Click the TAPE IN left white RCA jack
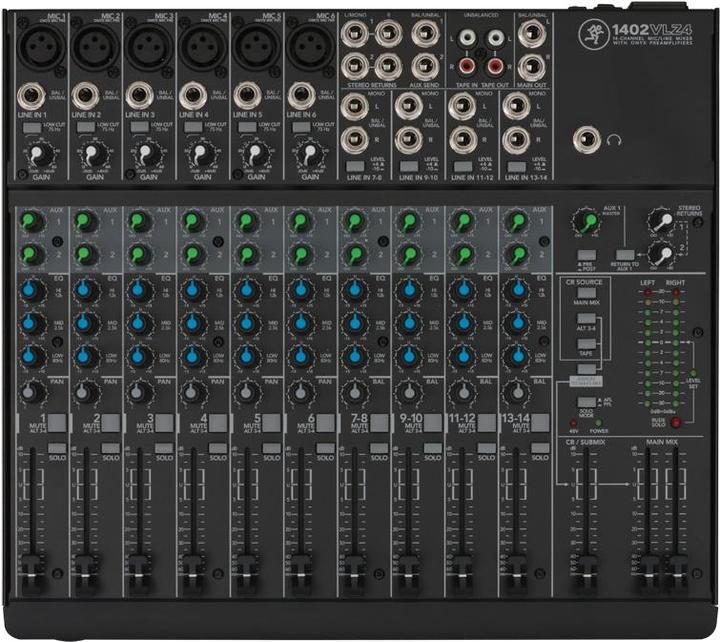720x642 pixels. pos(467,38)
